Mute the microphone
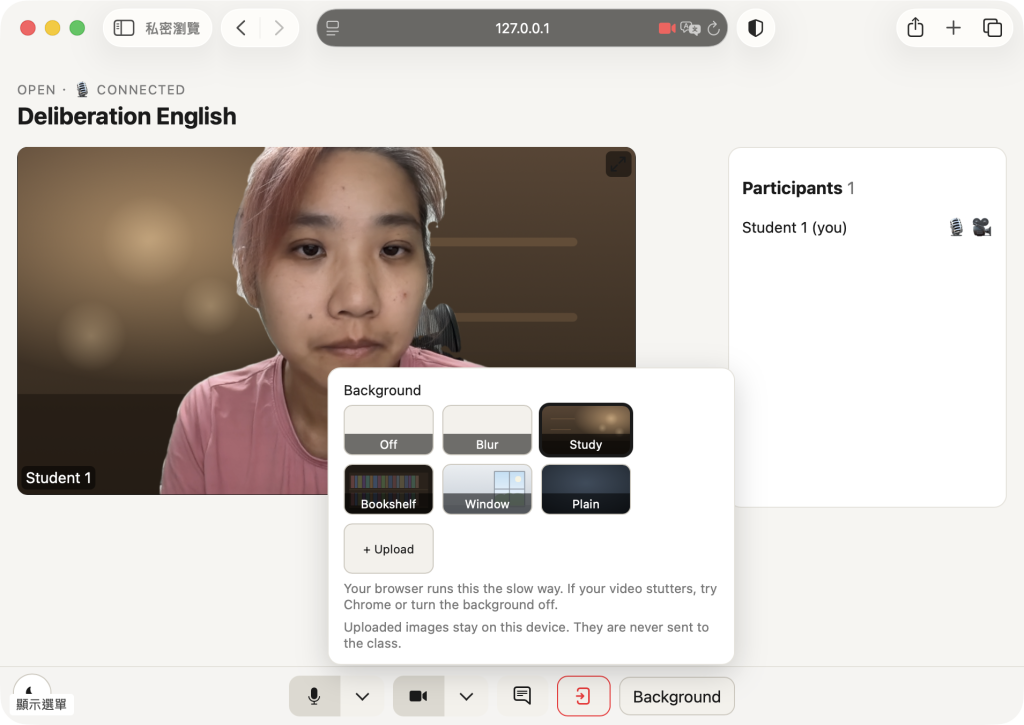 314,696
